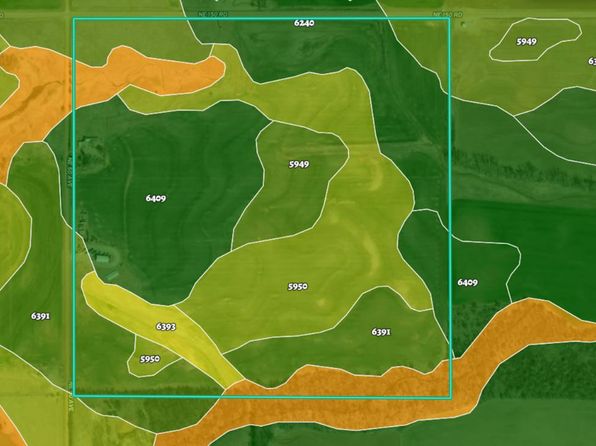Click the 6409 label outside the teal boundary

tap(467, 282)
